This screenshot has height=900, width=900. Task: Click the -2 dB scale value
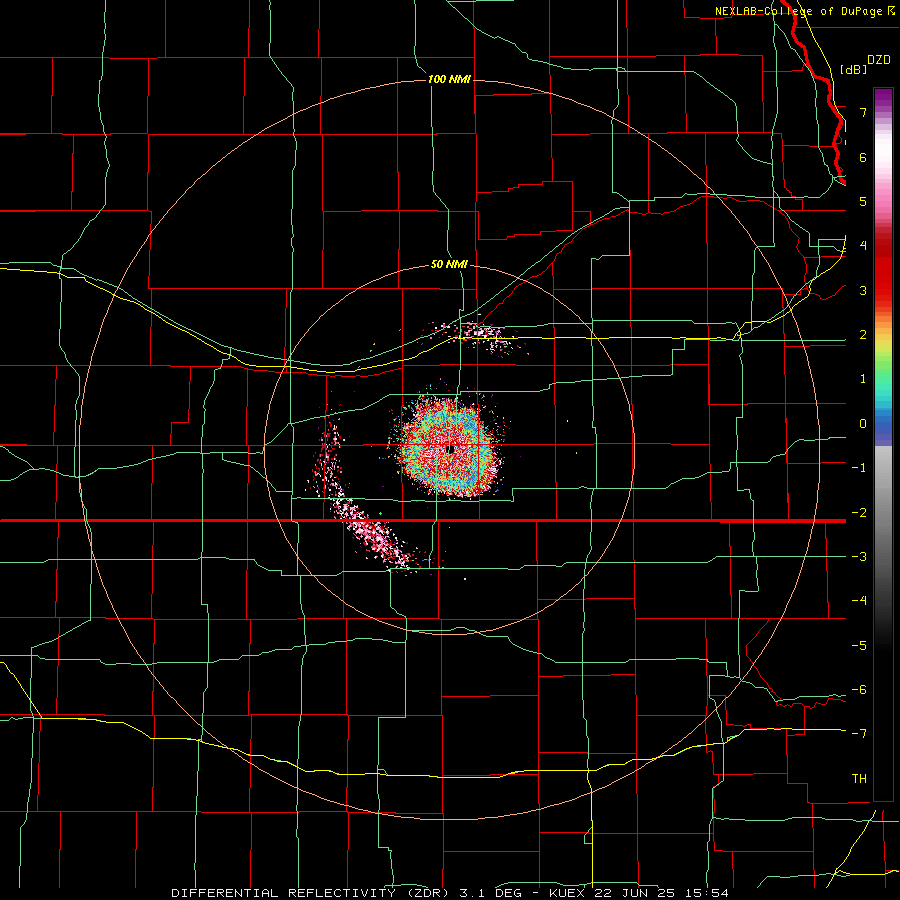click(859, 512)
